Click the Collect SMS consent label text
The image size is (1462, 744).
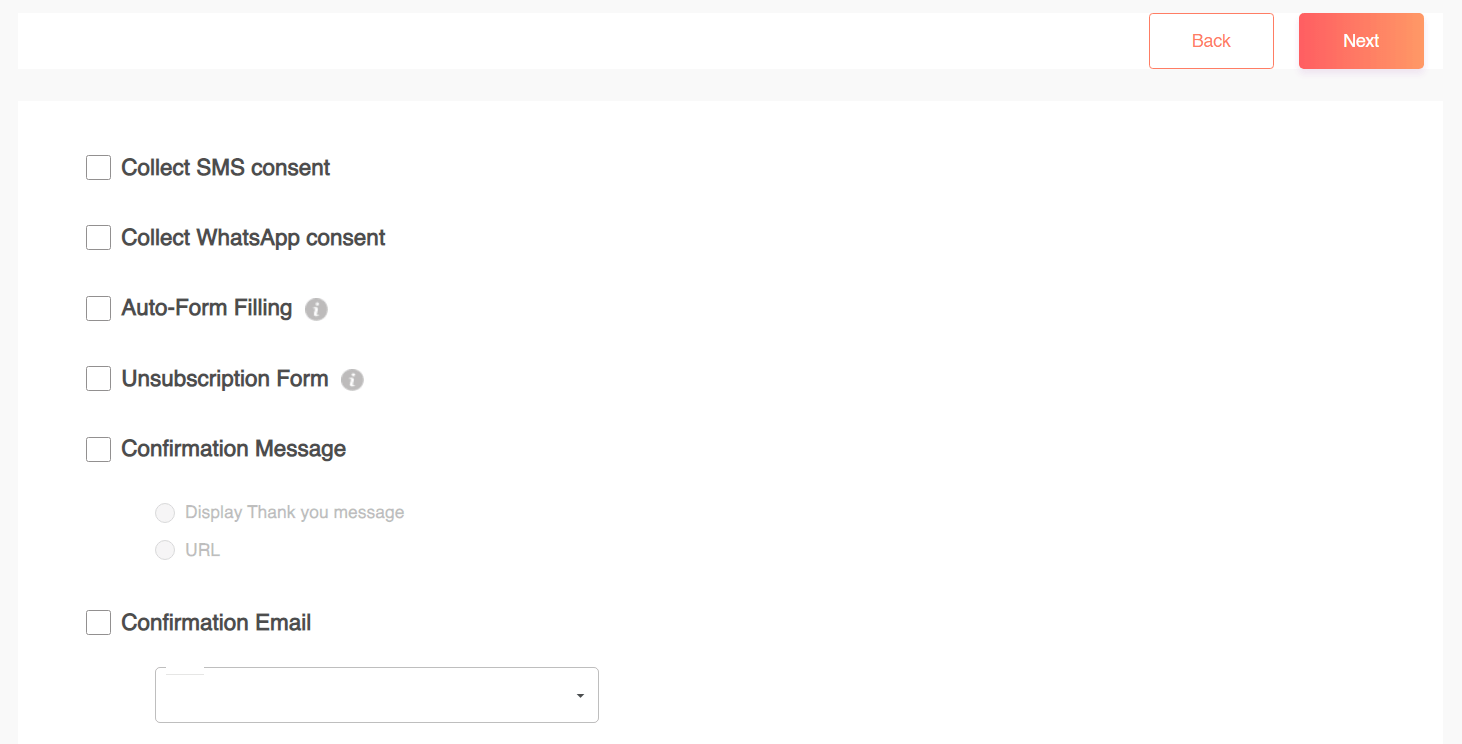225,167
